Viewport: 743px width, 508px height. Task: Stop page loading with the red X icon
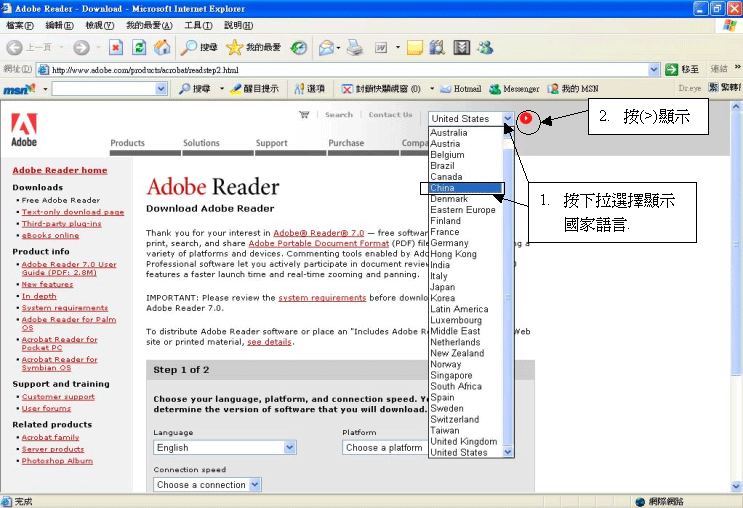coord(116,47)
